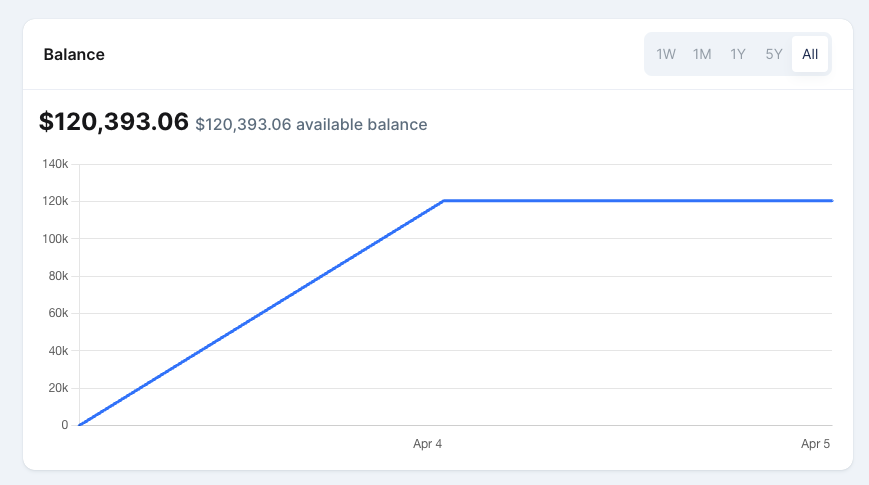Click the 80k y-axis label
Screen dimensions: 869x485
[x=56, y=276]
